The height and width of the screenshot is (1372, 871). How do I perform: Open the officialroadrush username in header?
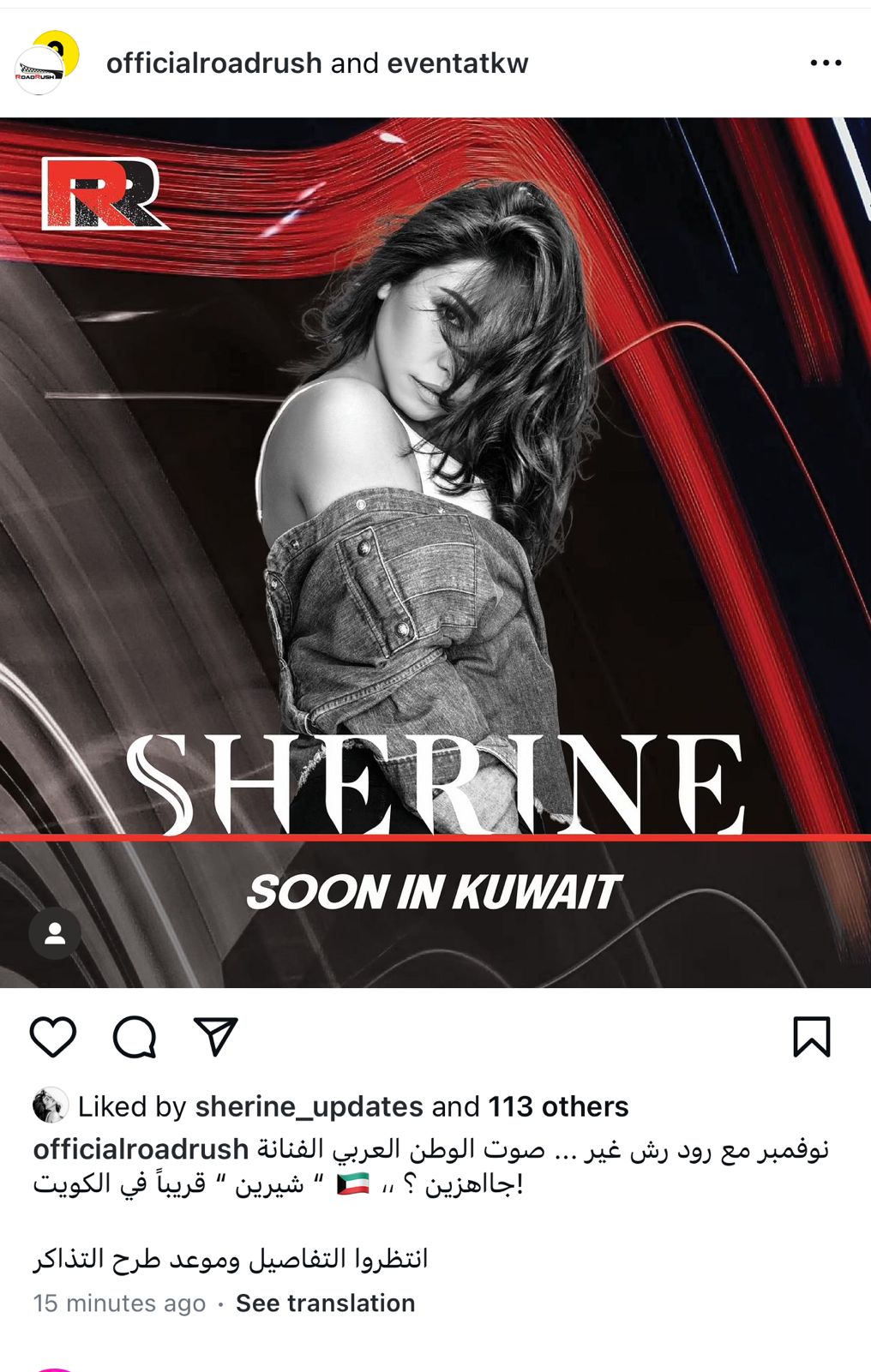214,63
